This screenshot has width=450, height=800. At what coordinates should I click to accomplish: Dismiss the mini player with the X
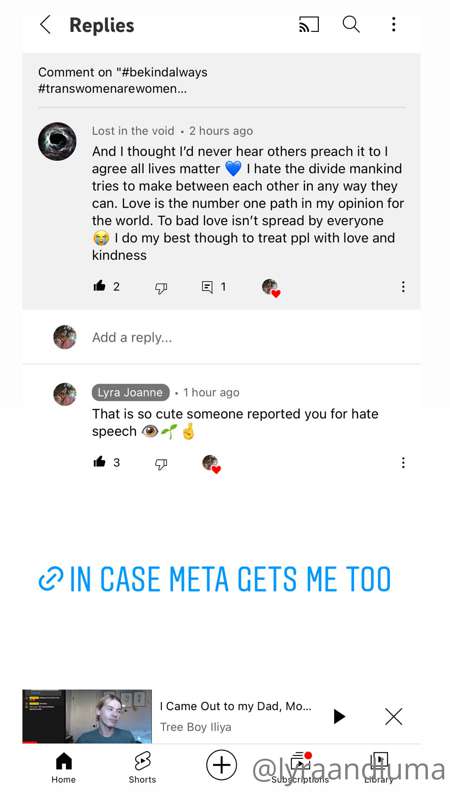point(394,716)
